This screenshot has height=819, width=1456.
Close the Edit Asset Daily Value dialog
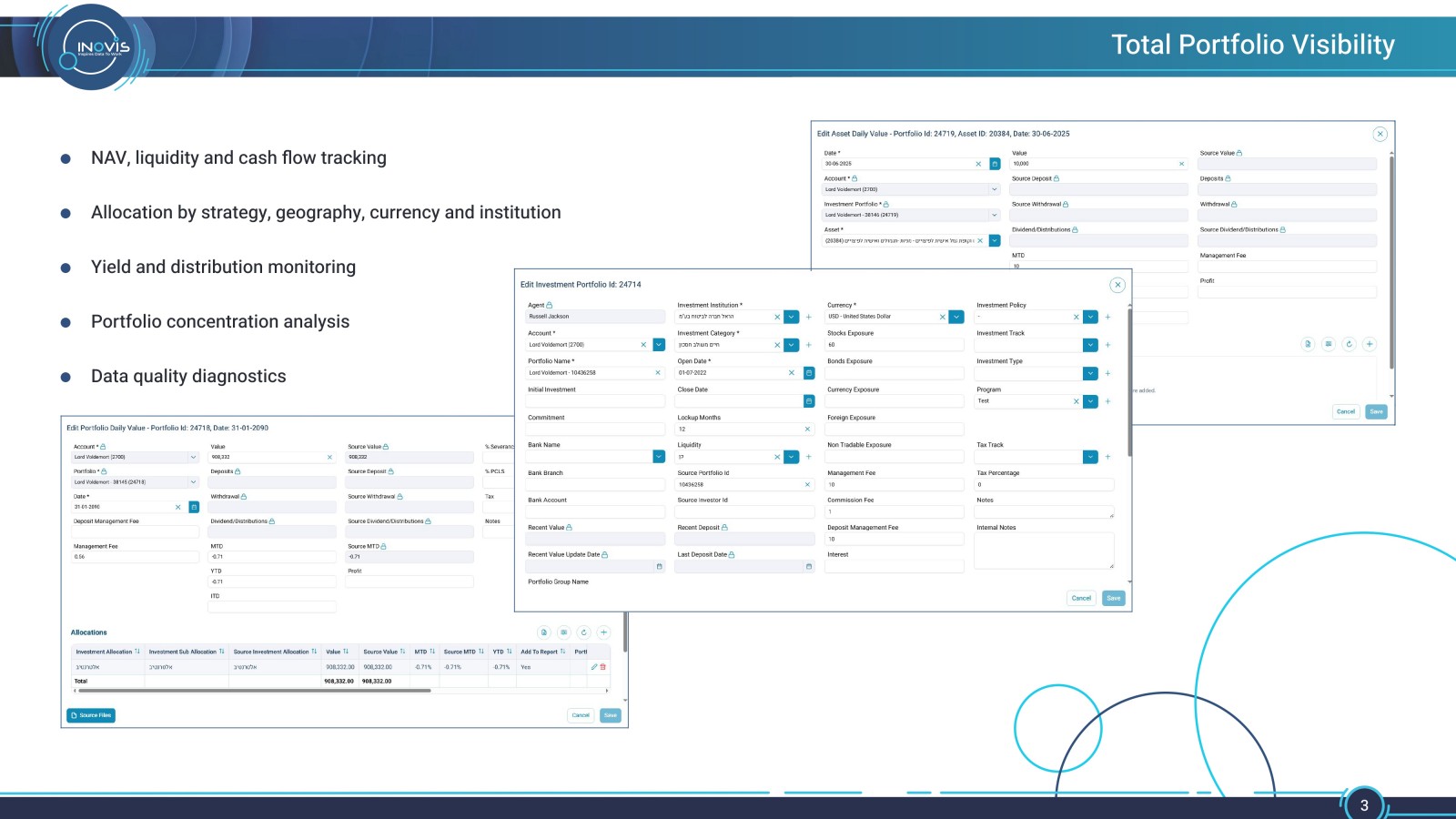coord(1380,134)
